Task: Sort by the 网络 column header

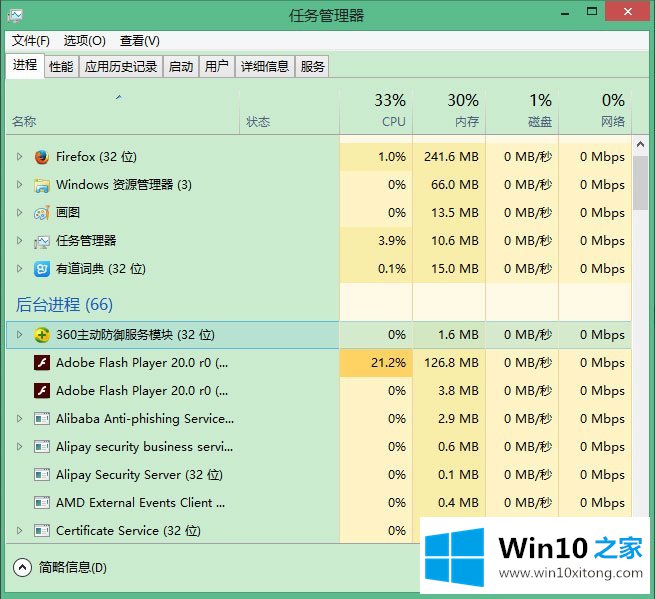Action: (595, 112)
